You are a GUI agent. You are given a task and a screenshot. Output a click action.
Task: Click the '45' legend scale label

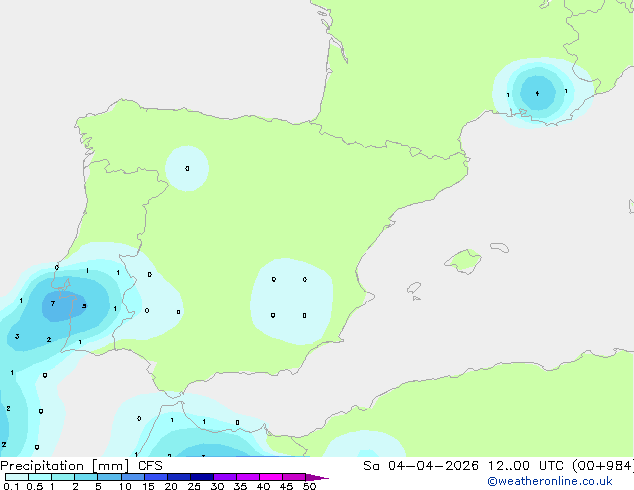(286, 486)
